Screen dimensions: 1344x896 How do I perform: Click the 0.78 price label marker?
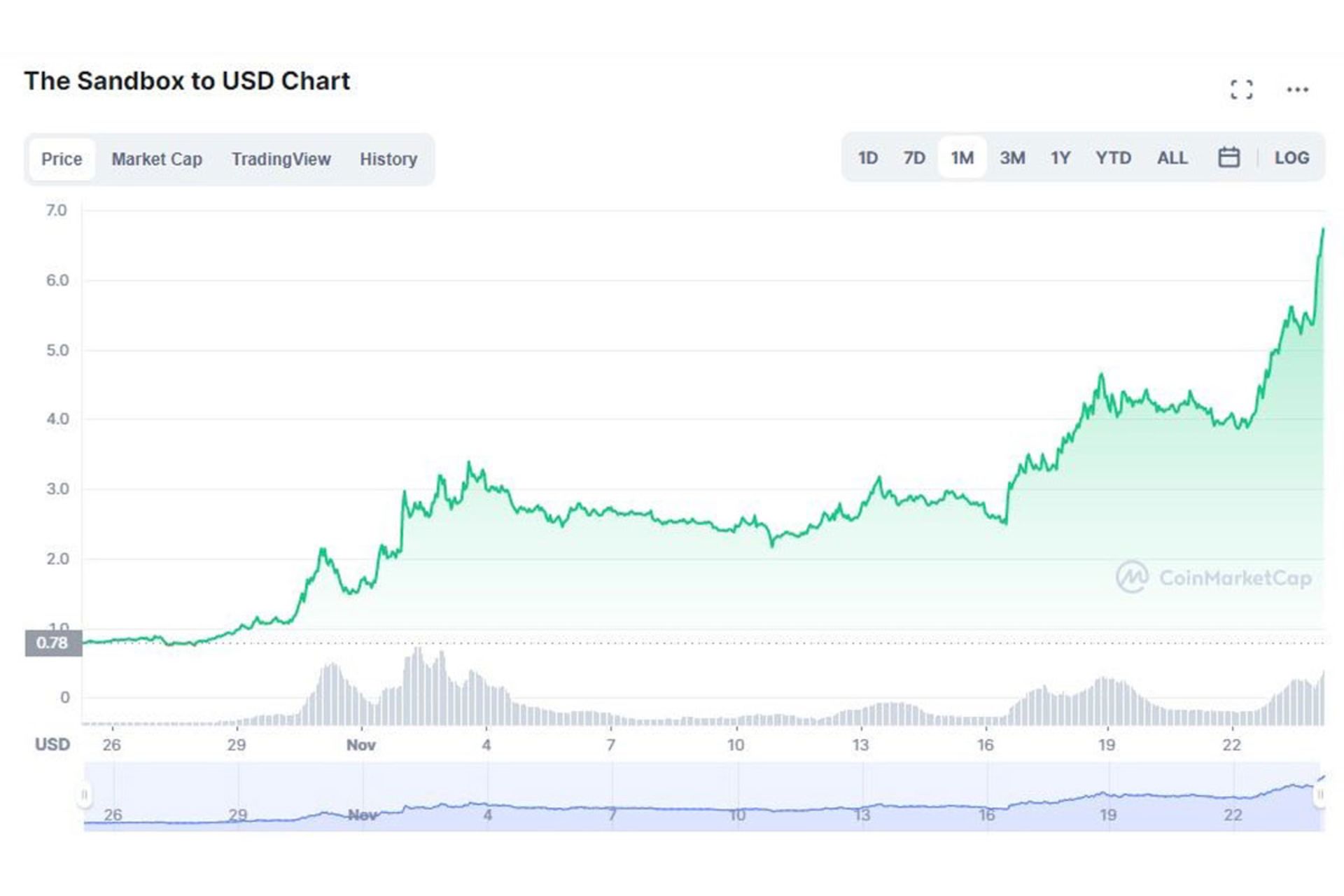click(53, 643)
